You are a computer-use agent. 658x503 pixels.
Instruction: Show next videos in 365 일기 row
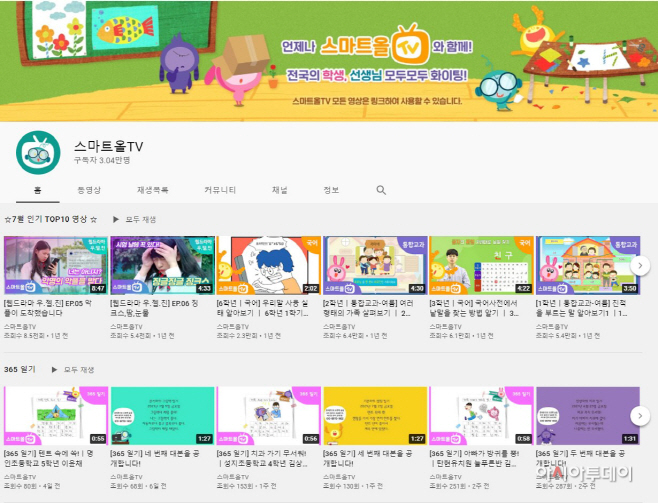pos(640,416)
